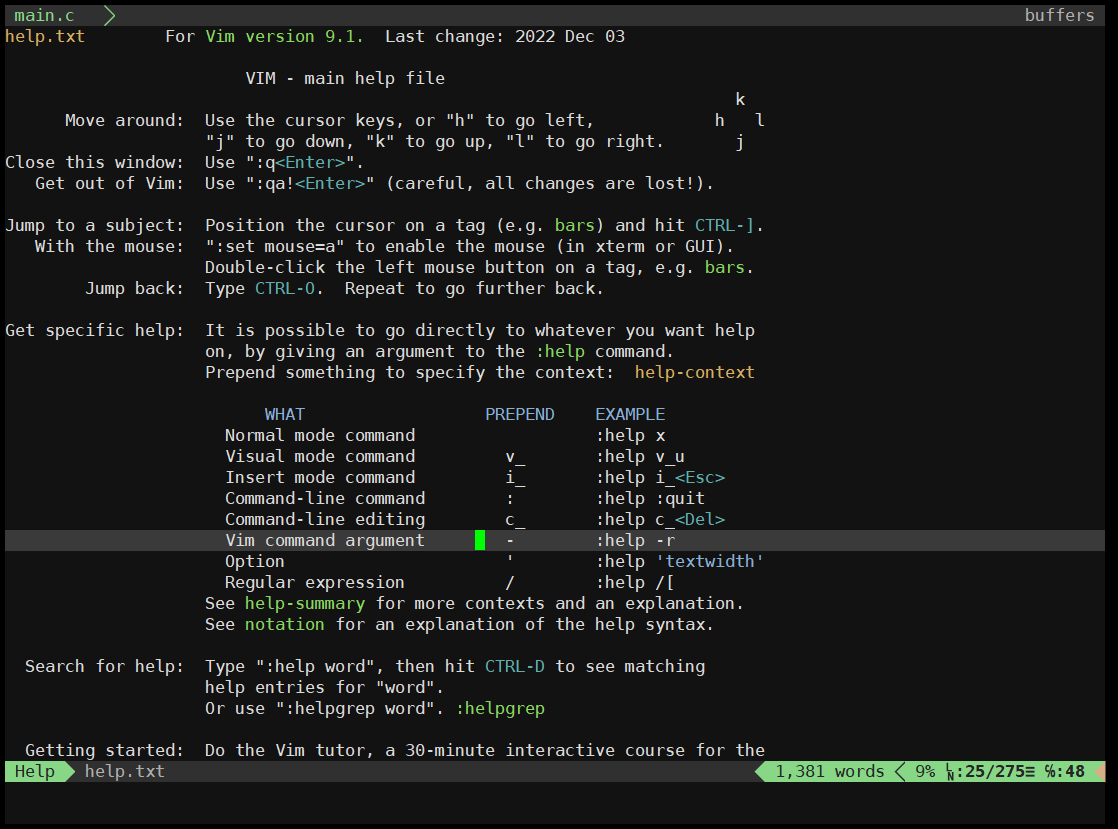This screenshot has height=829, width=1118.
Task: Follow the CTRL-] tag link
Action: coord(724,225)
